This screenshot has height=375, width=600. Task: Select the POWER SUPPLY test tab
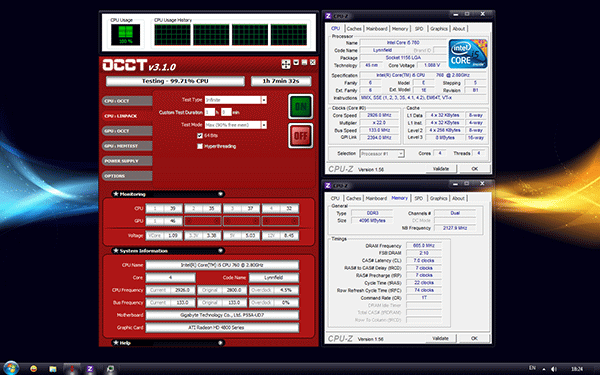(127, 161)
